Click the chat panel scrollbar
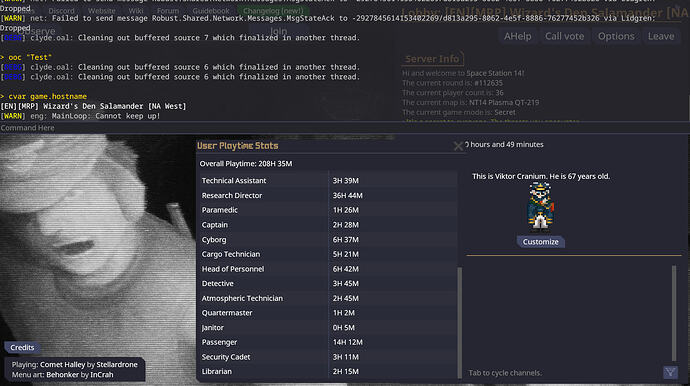The height and width of the screenshot is (386, 690). pyautogui.click(x=674, y=313)
